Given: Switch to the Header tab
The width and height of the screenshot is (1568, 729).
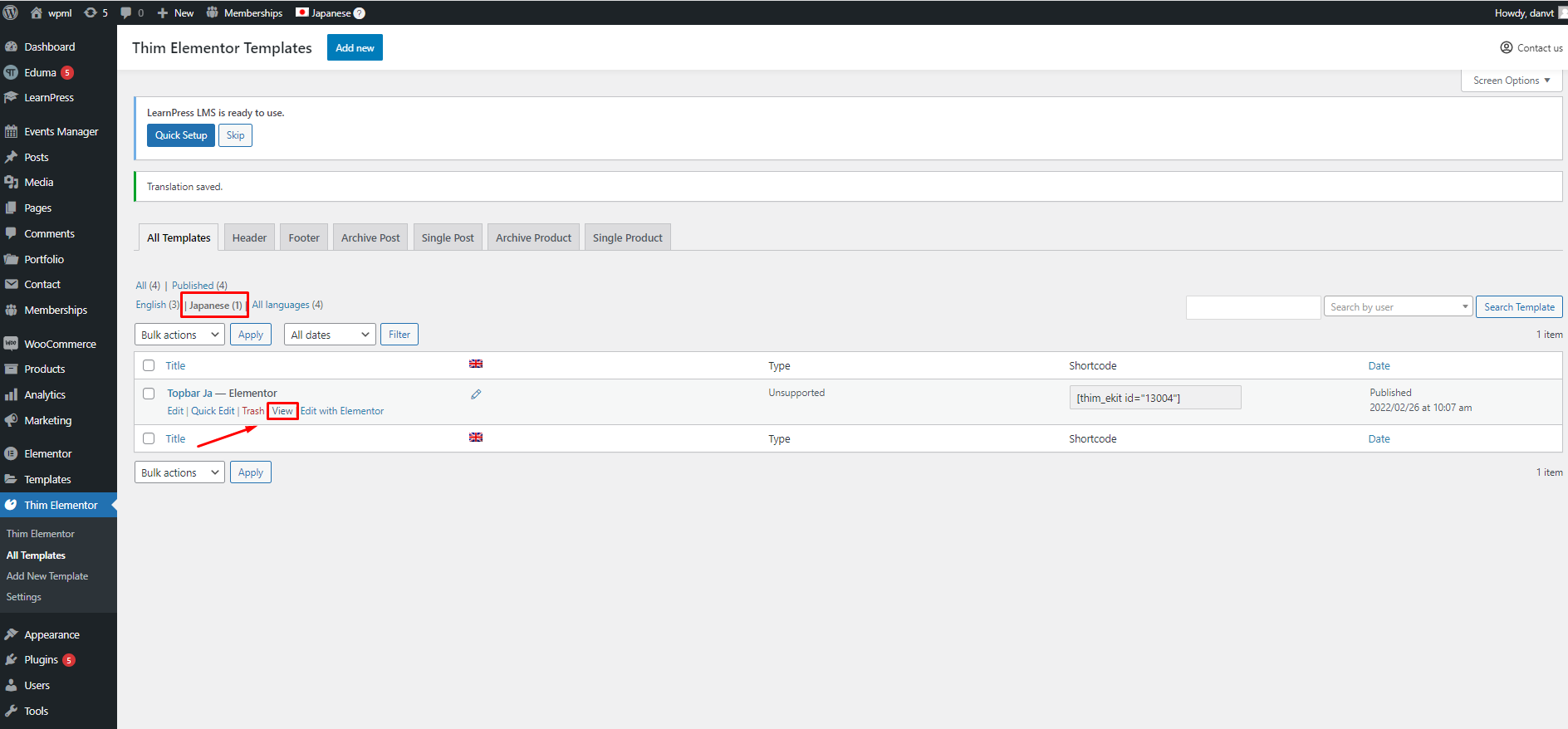Looking at the screenshot, I should click(249, 237).
